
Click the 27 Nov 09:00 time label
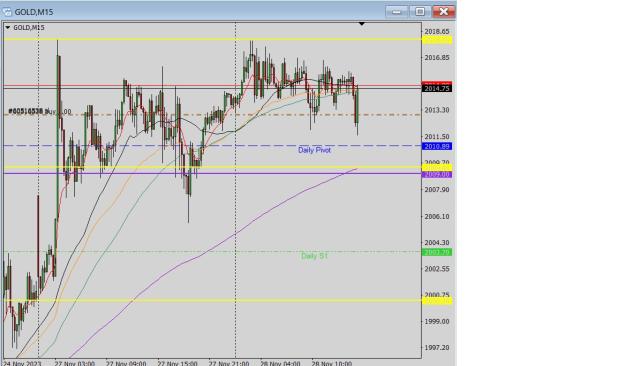coord(126,363)
